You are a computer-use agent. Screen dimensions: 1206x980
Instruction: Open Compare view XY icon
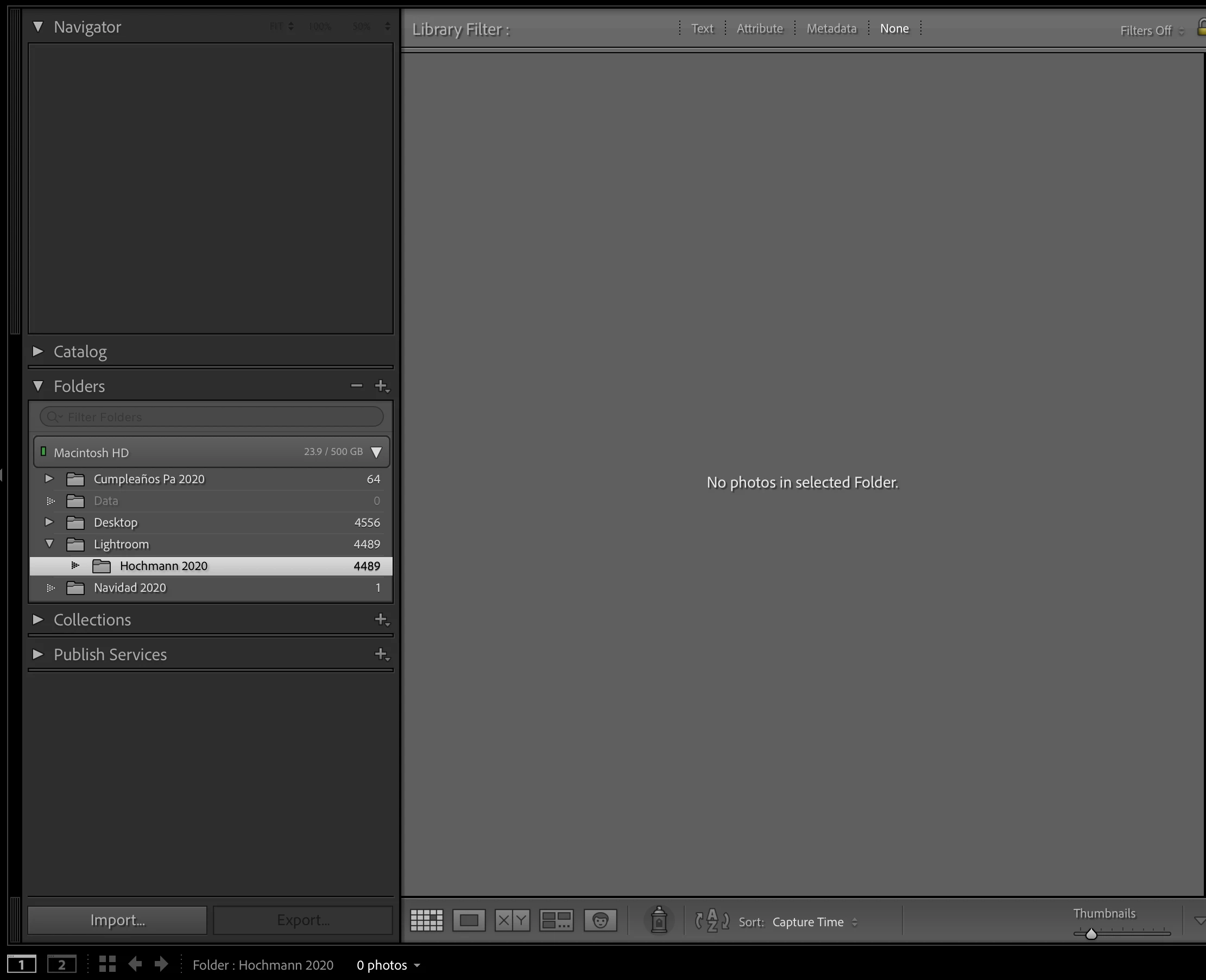click(x=512, y=920)
